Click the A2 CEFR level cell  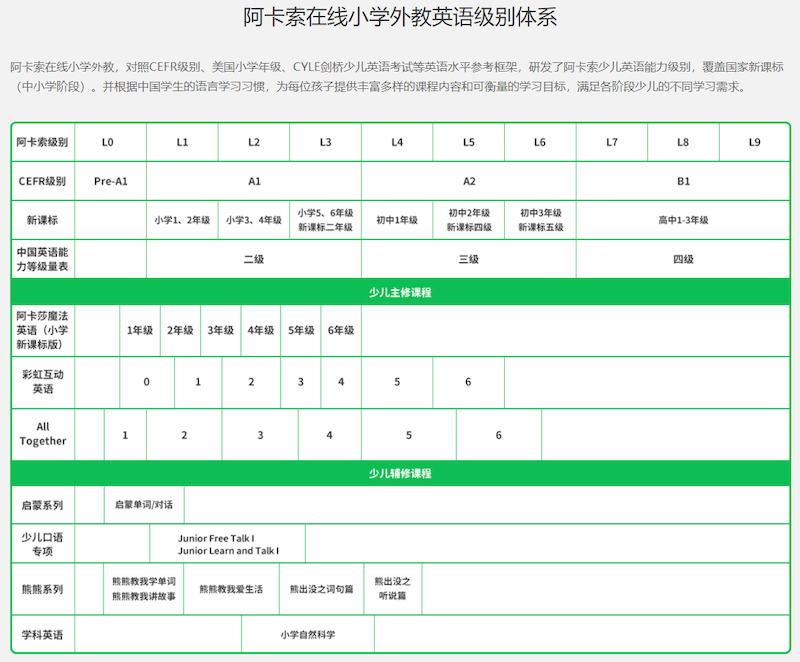[x=469, y=181]
